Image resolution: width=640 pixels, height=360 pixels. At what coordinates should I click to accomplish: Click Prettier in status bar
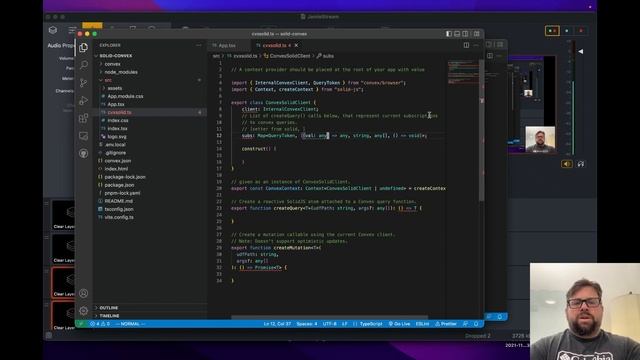[x=446, y=324]
